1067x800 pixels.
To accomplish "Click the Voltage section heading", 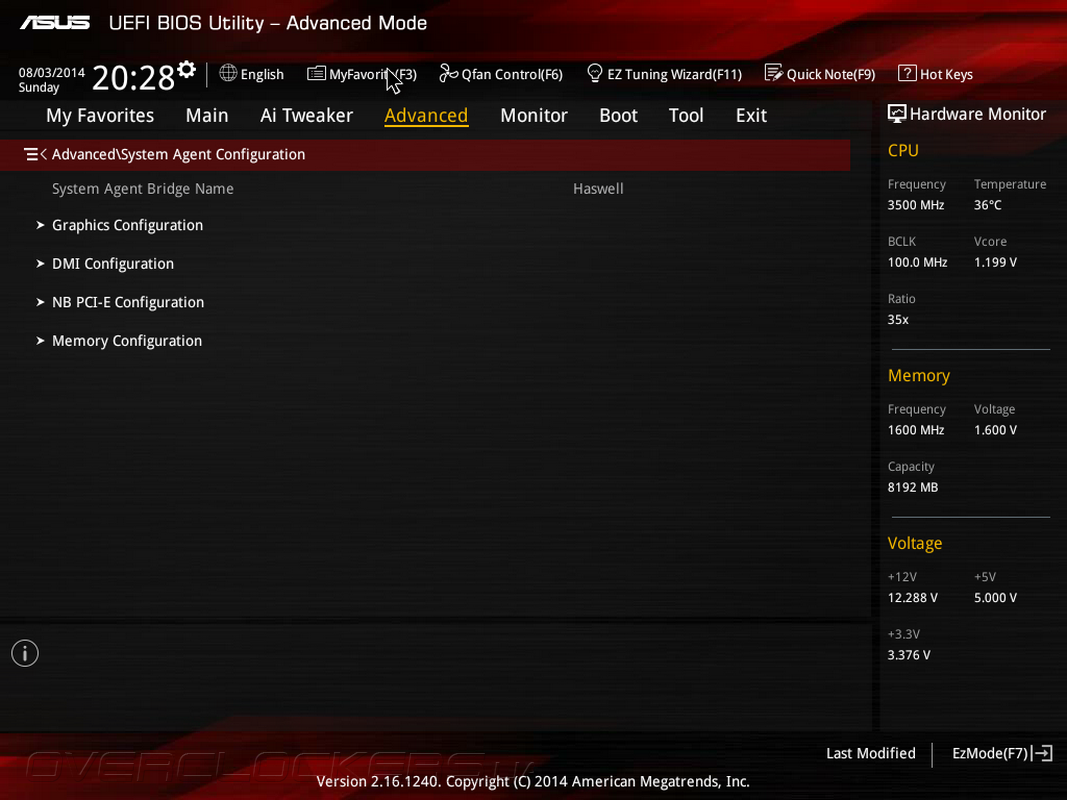I will point(915,543).
